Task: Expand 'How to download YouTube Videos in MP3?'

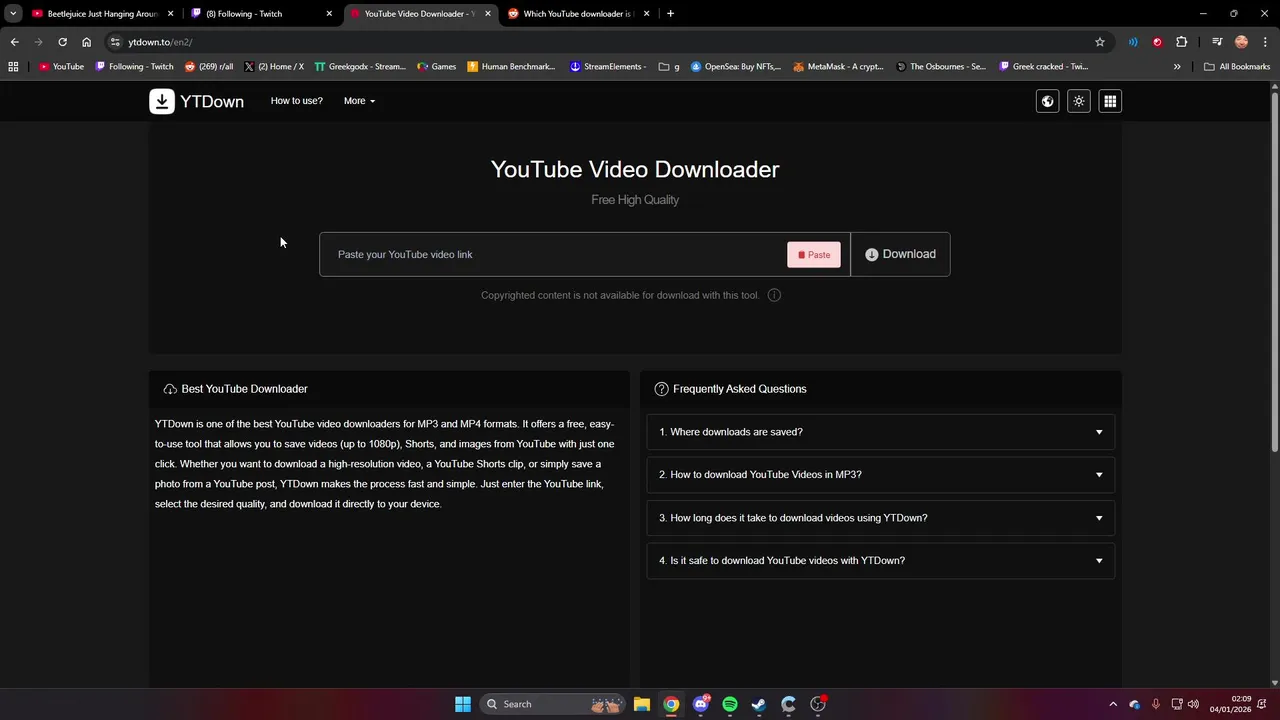Action: pos(880,475)
